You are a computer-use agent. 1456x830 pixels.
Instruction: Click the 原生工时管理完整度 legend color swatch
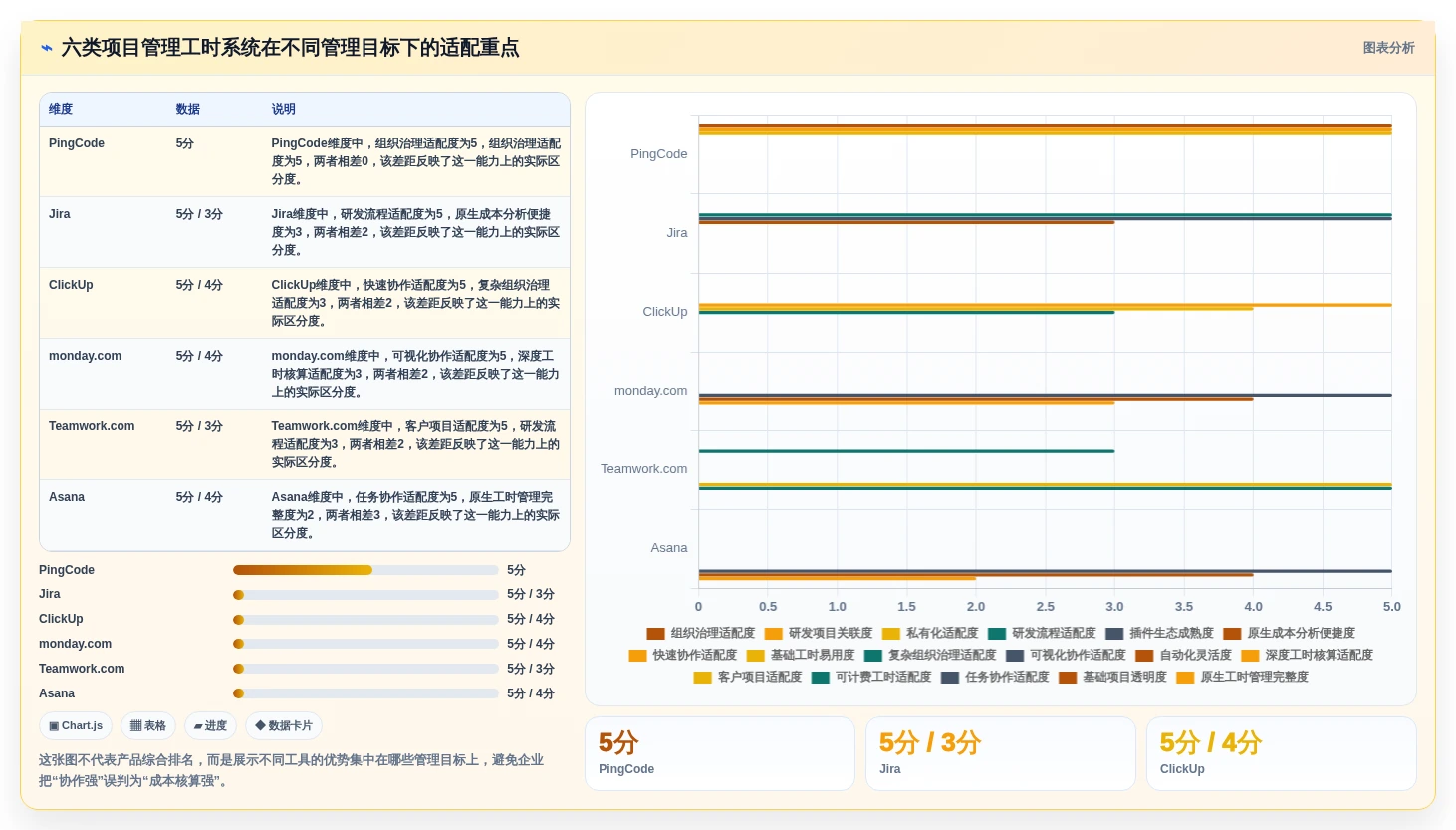pyautogui.click(x=1185, y=678)
